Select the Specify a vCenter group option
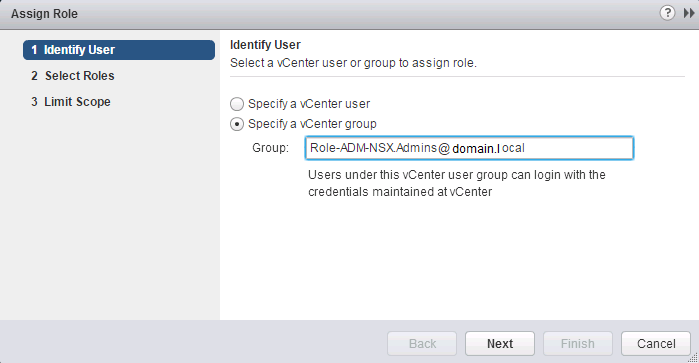The width and height of the screenshot is (699, 363). click(x=237, y=124)
